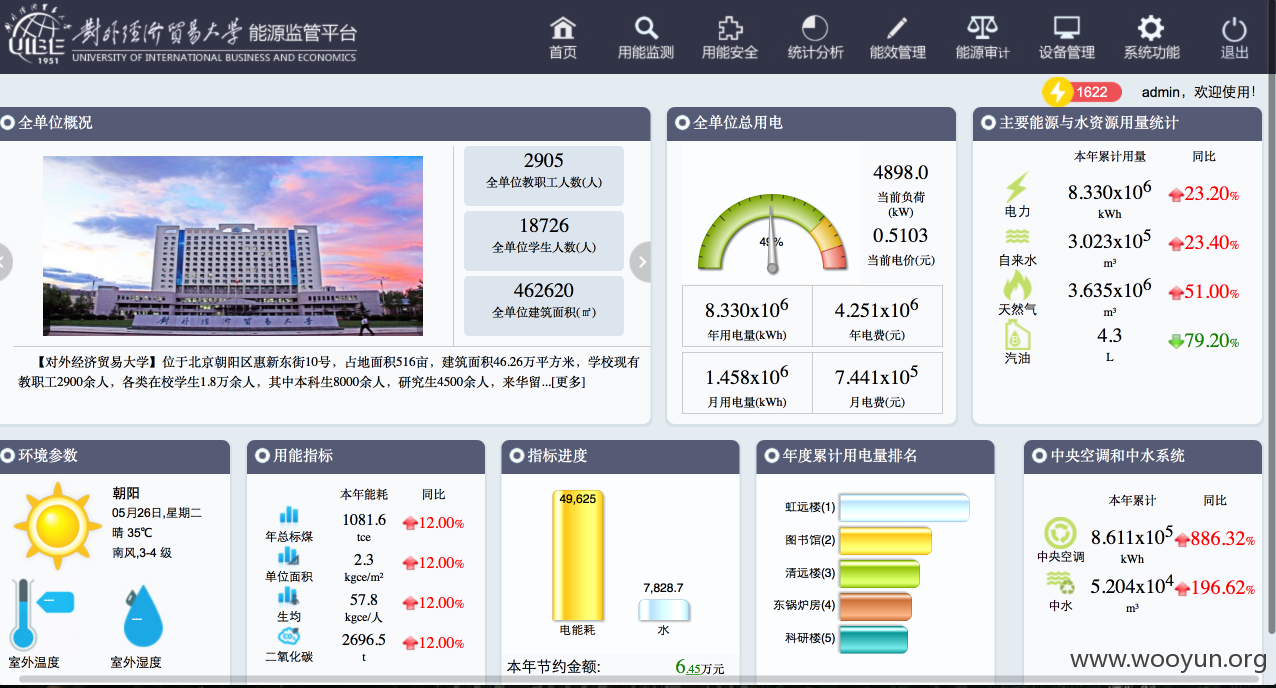The width and height of the screenshot is (1276, 688).
Task: Select the 能效管理 pencil icon
Action: point(897,28)
